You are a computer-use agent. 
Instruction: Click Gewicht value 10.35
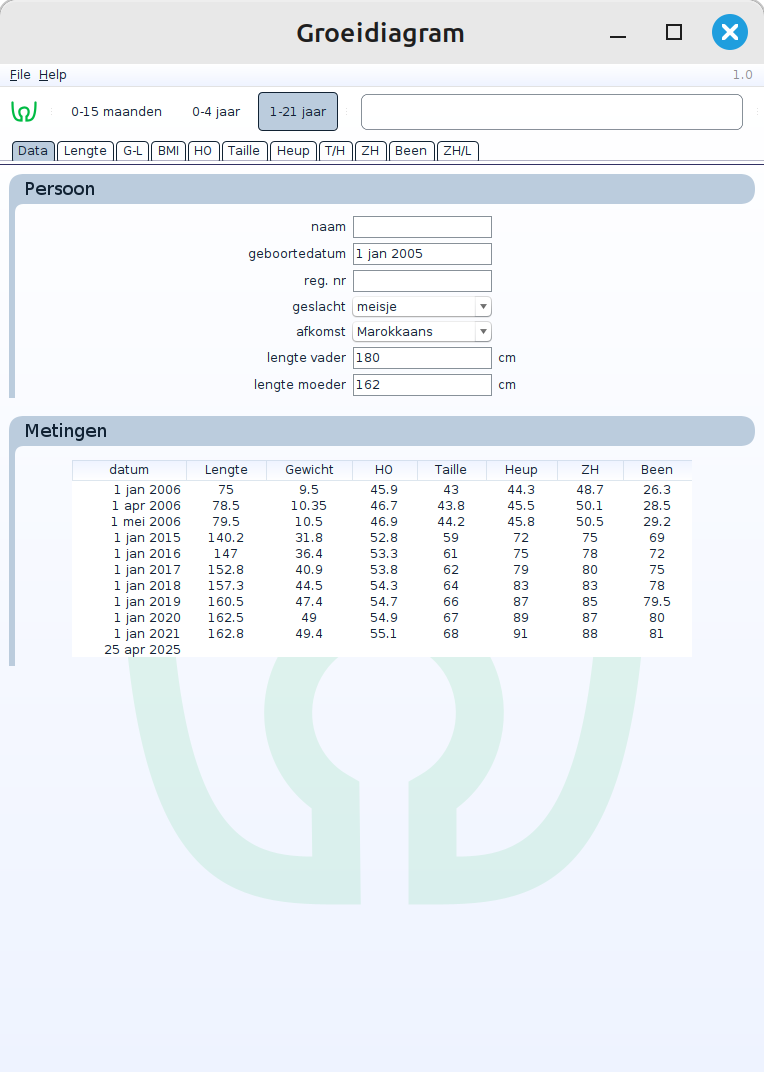309,506
